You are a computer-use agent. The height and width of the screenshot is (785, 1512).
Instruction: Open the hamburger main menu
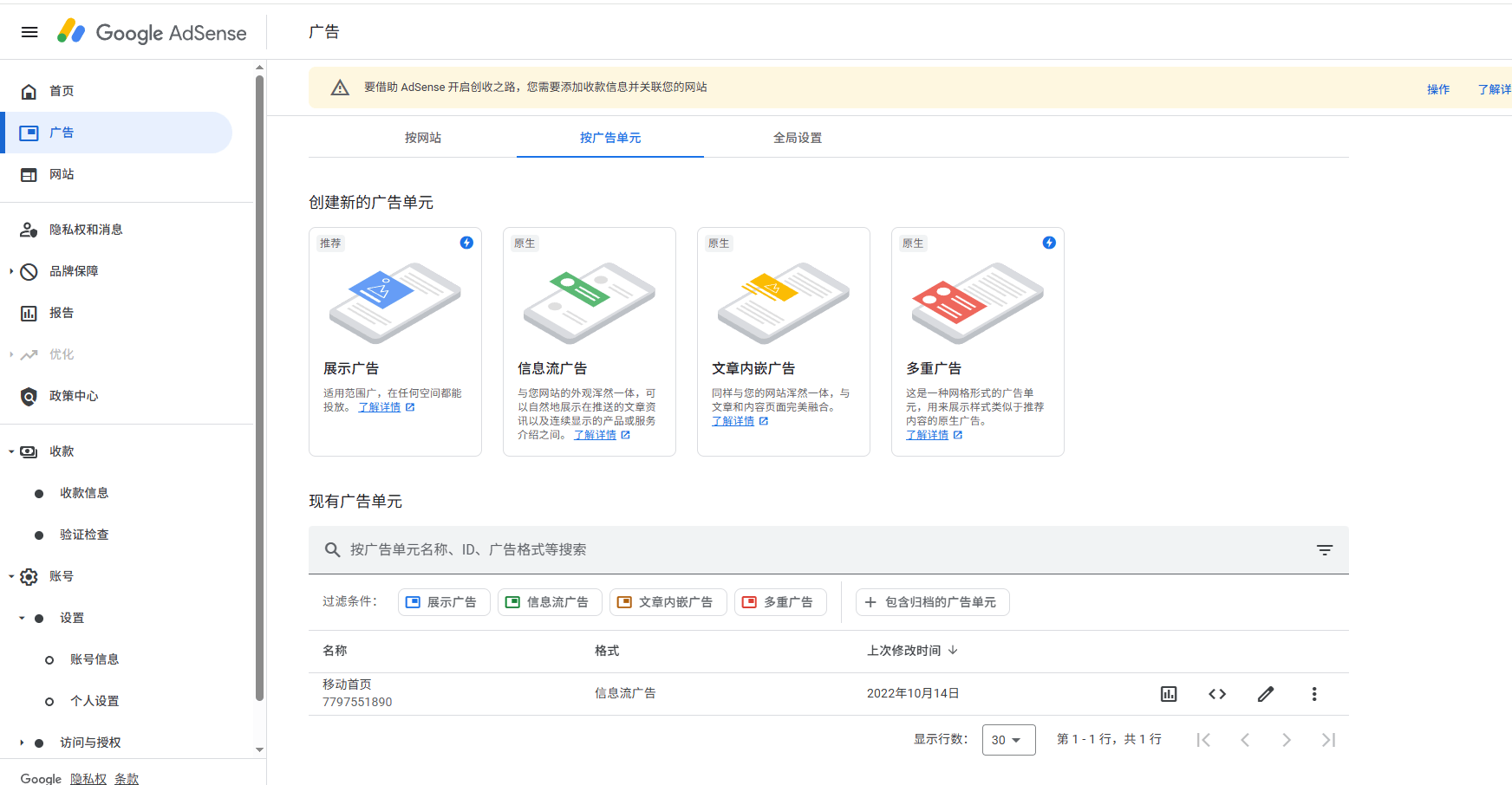[x=29, y=32]
